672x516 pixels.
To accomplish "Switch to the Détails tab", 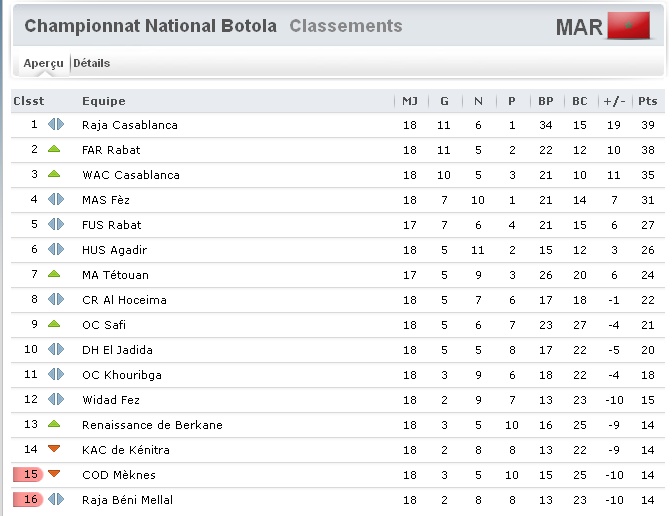I will point(92,63).
